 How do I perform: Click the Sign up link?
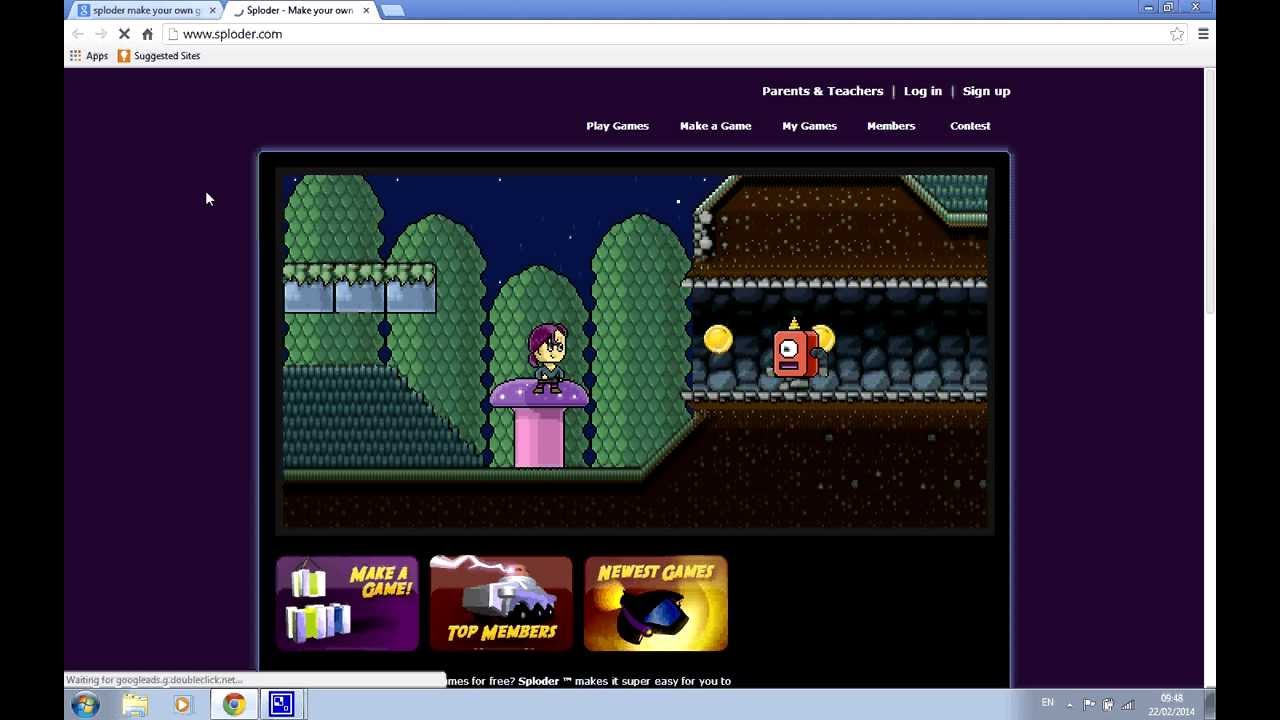986,91
